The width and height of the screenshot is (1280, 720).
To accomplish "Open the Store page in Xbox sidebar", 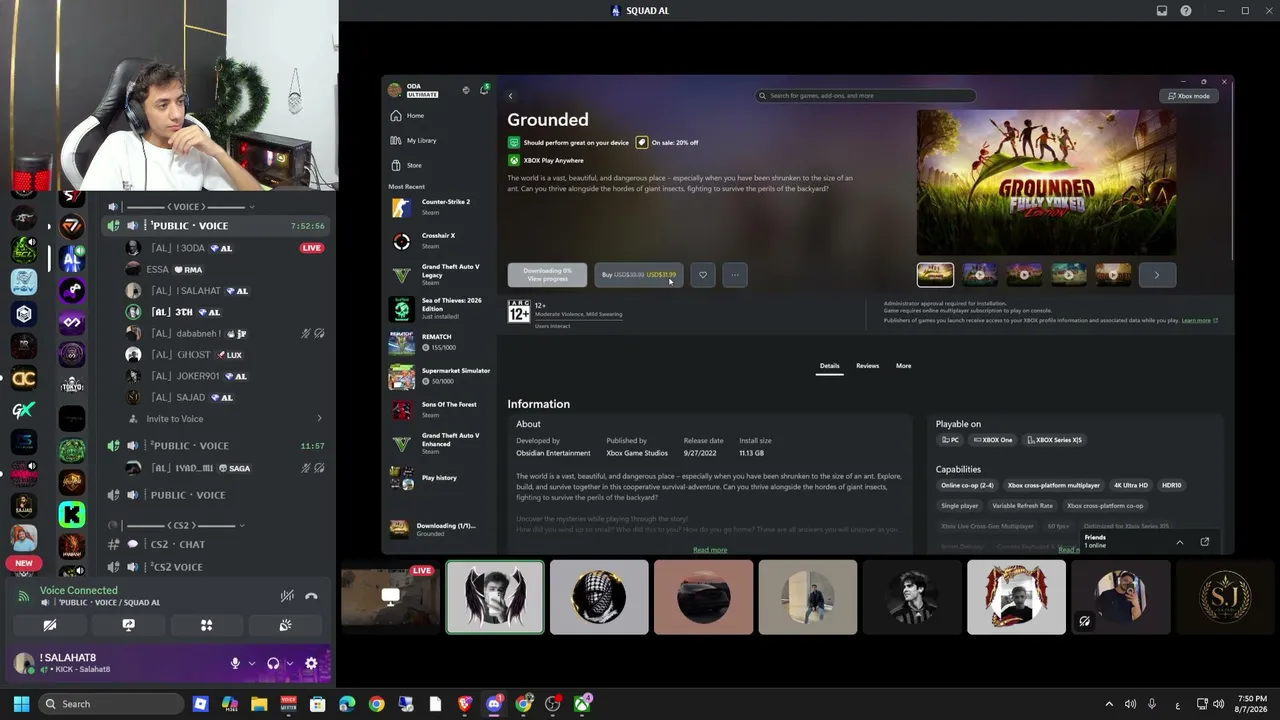I will click(408, 165).
